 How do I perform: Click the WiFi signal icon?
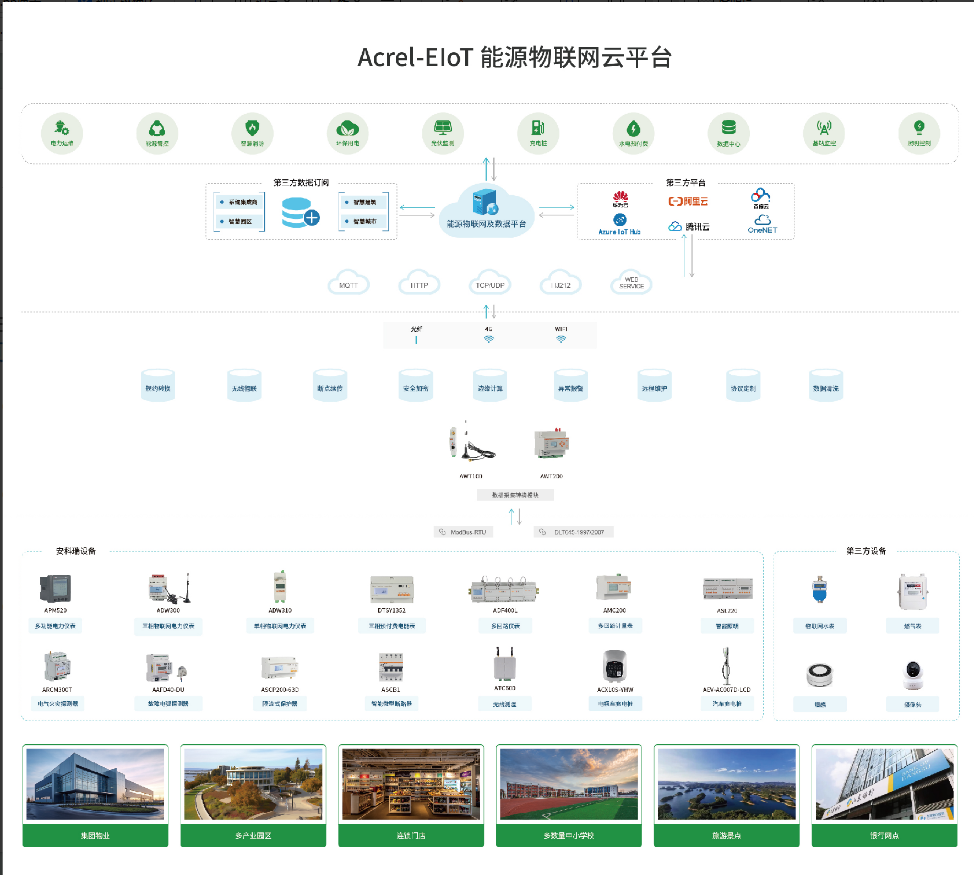coord(561,339)
